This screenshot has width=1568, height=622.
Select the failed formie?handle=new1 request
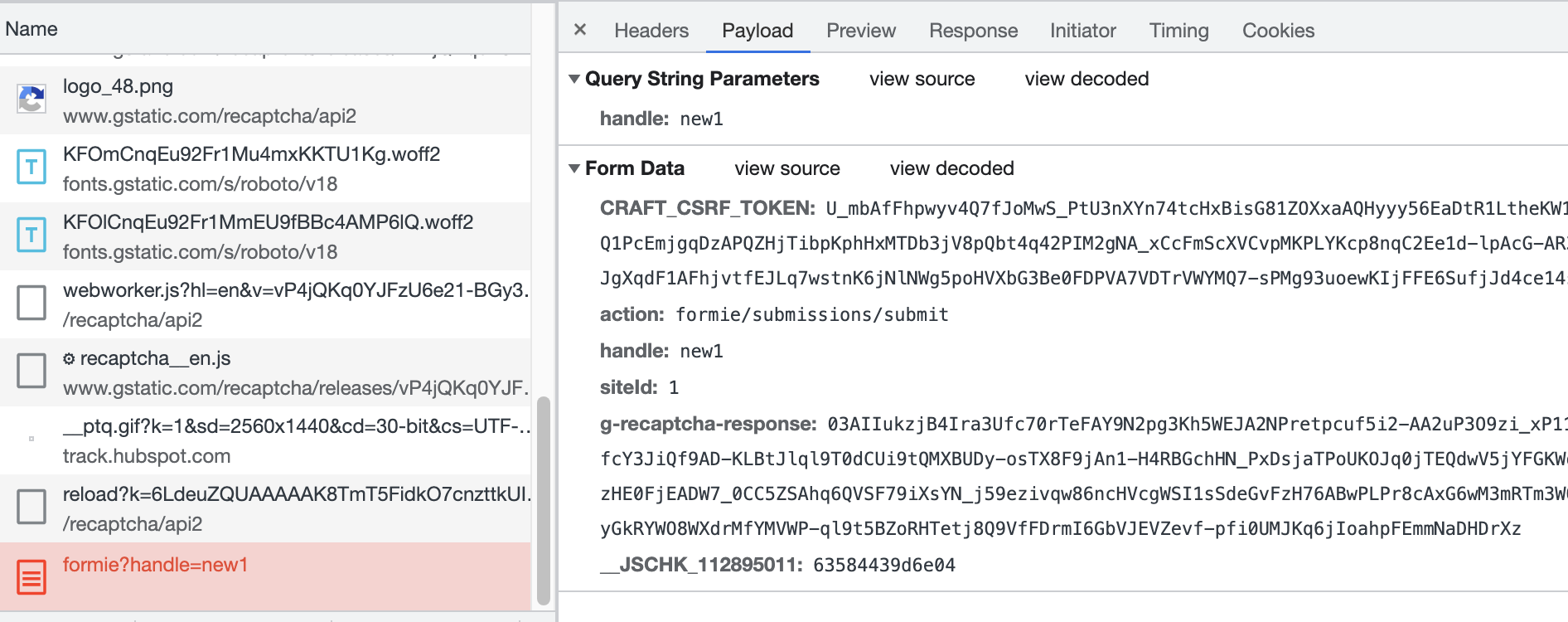point(265,576)
